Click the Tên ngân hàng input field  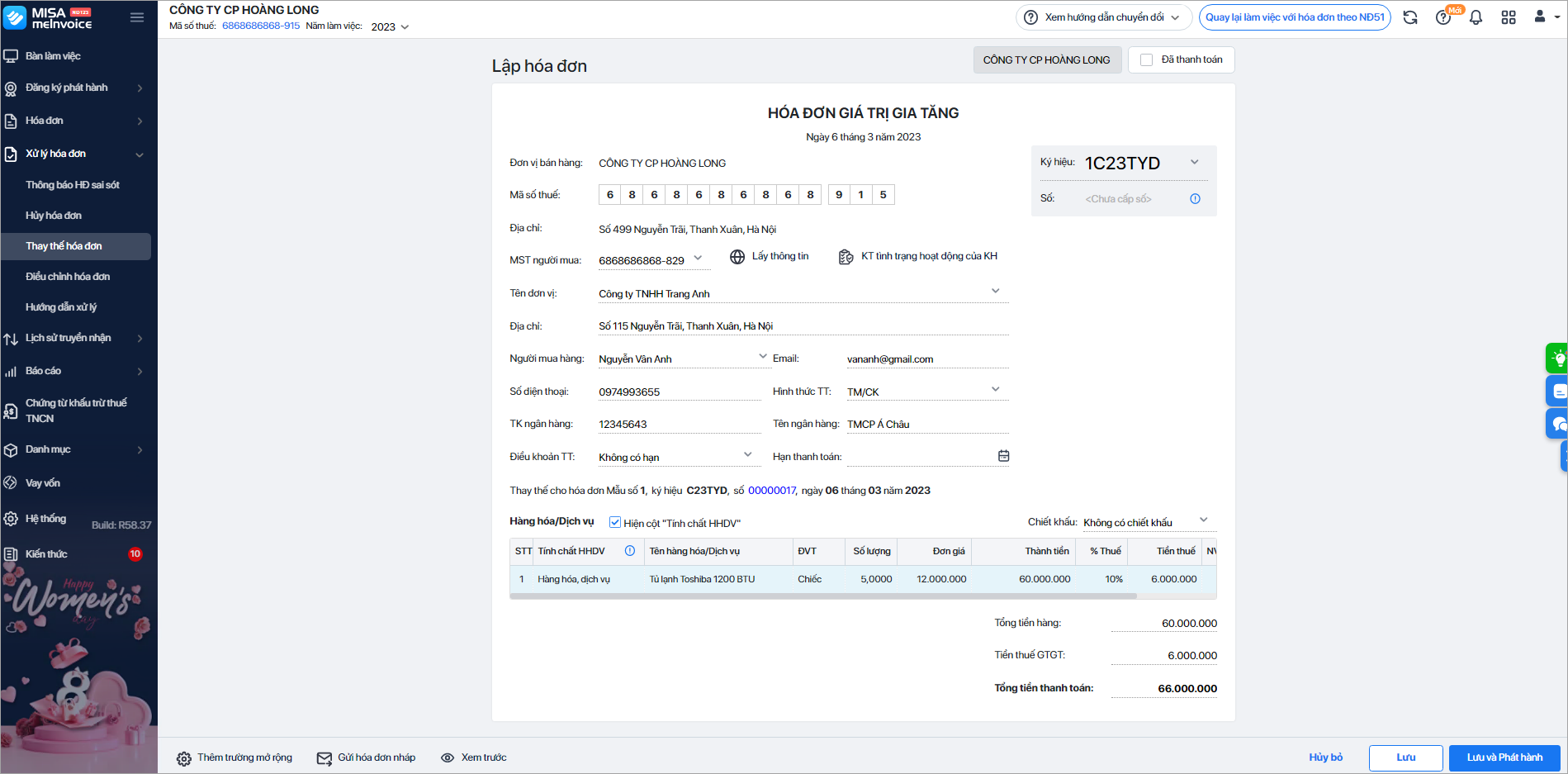click(927, 425)
